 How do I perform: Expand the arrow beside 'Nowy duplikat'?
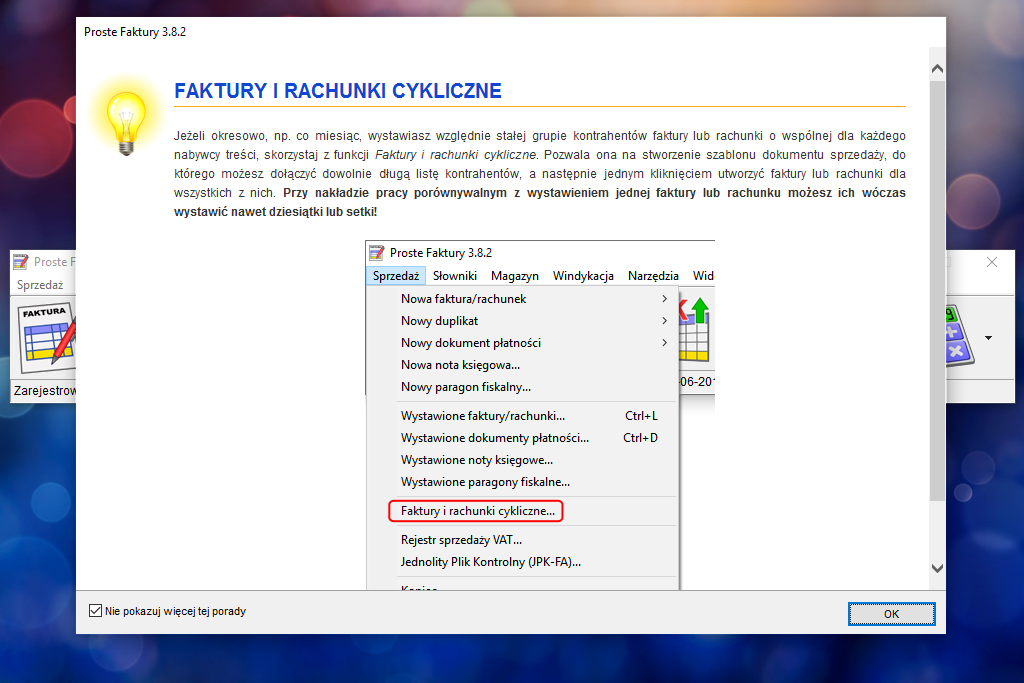(664, 321)
